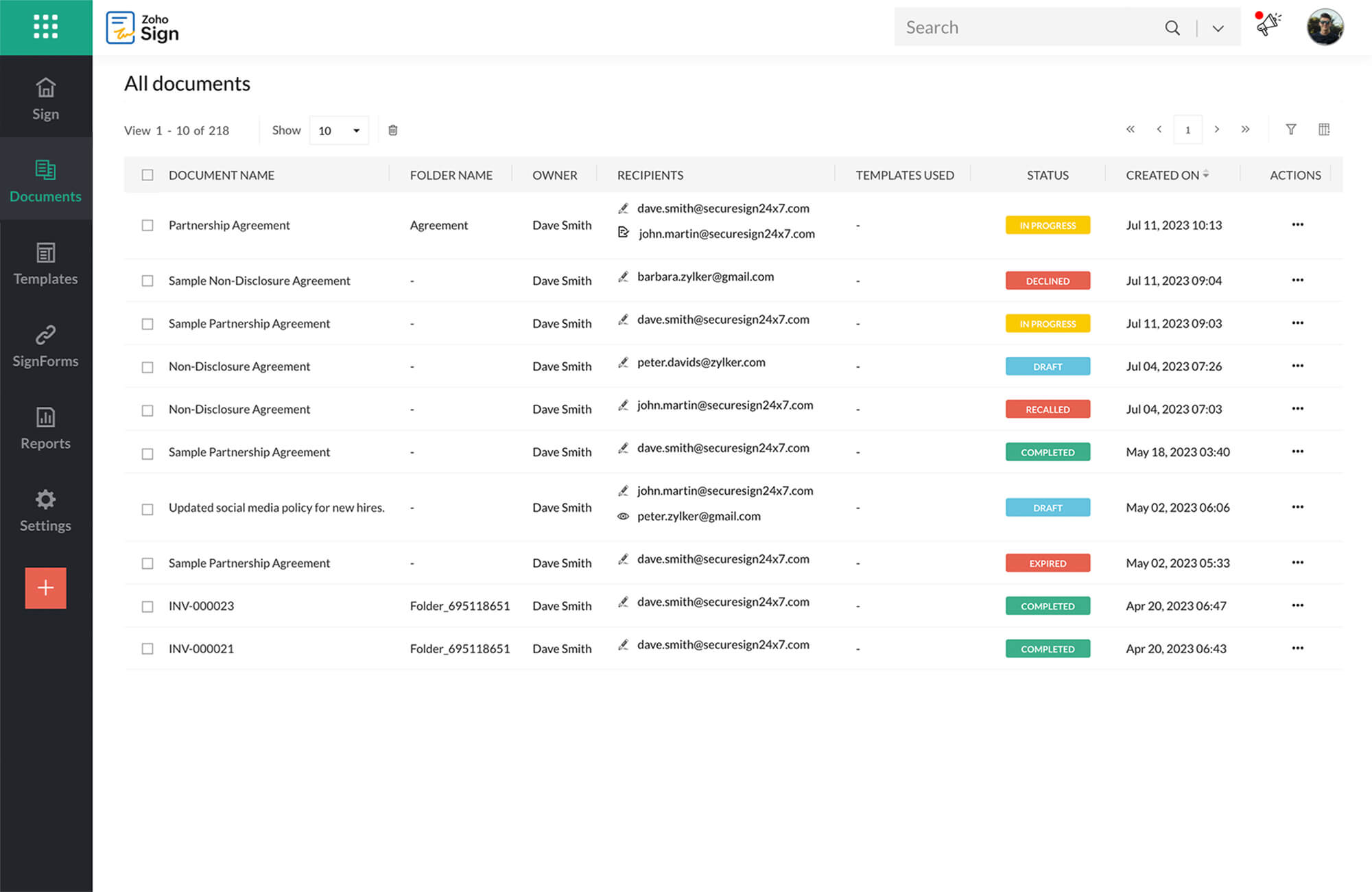Open the column customization icon
This screenshot has height=892, width=1372.
(1324, 130)
